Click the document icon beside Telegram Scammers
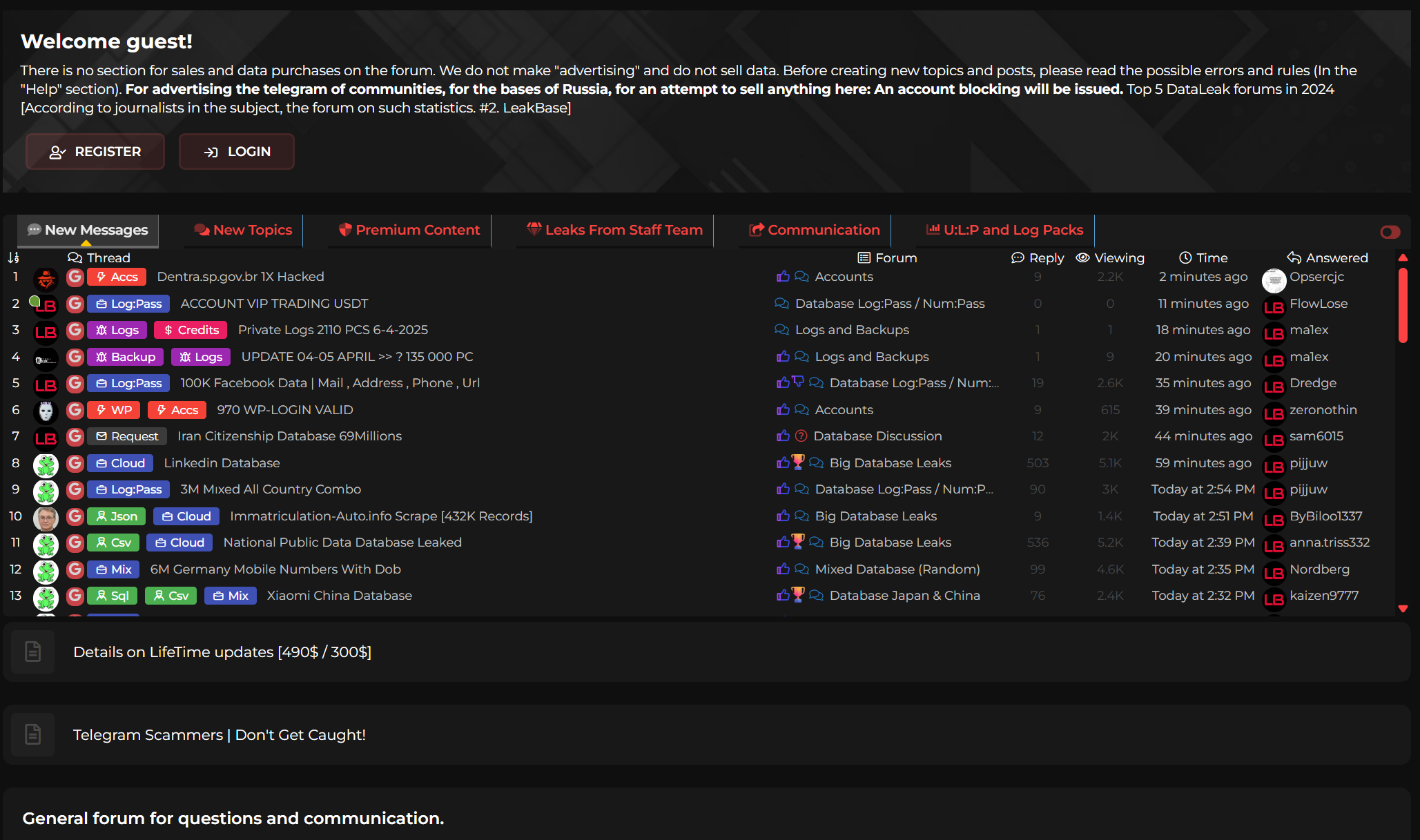The width and height of the screenshot is (1420, 840). [x=32, y=734]
